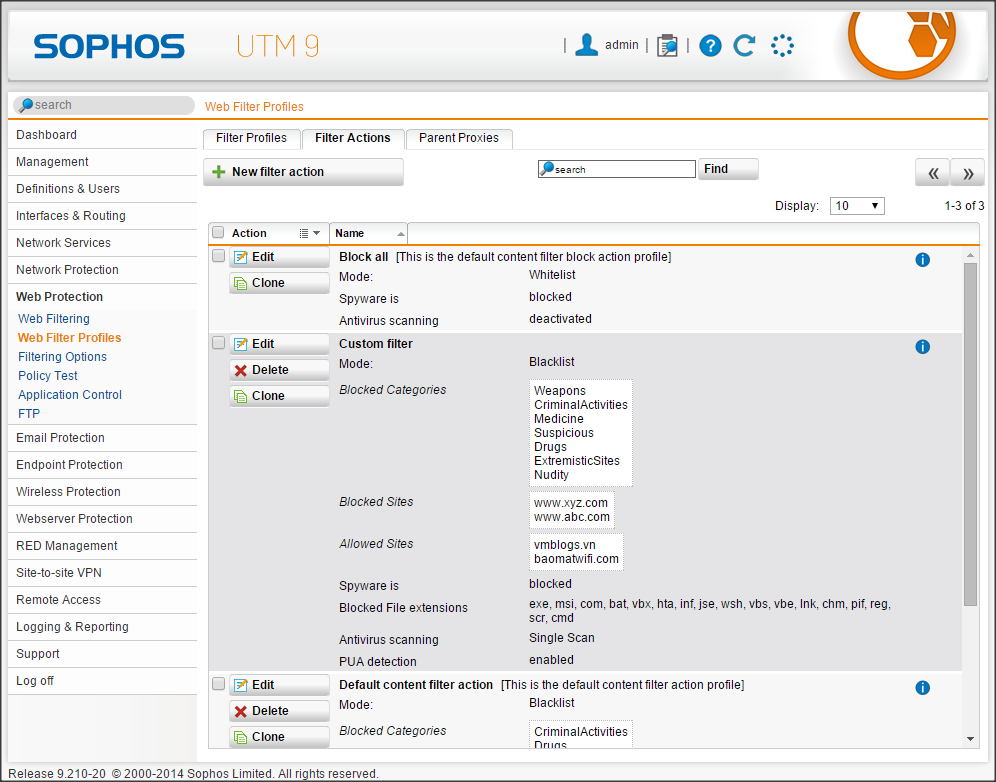Delete the Custom filter action
The image size is (996, 782).
point(279,370)
